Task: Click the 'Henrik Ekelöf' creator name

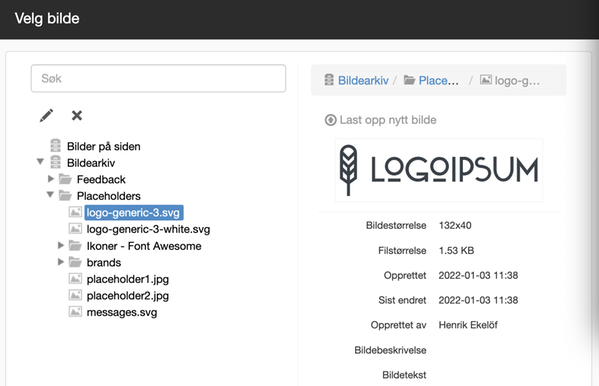Action: tap(468, 325)
